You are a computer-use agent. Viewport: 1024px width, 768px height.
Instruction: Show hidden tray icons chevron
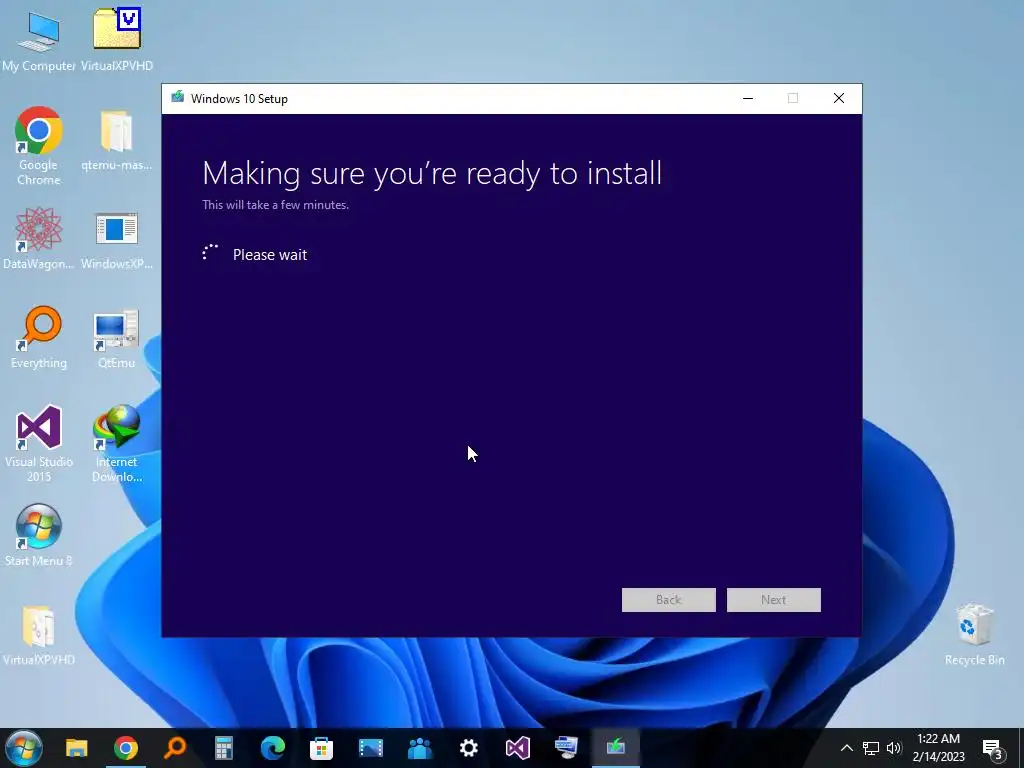pos(846,748)
